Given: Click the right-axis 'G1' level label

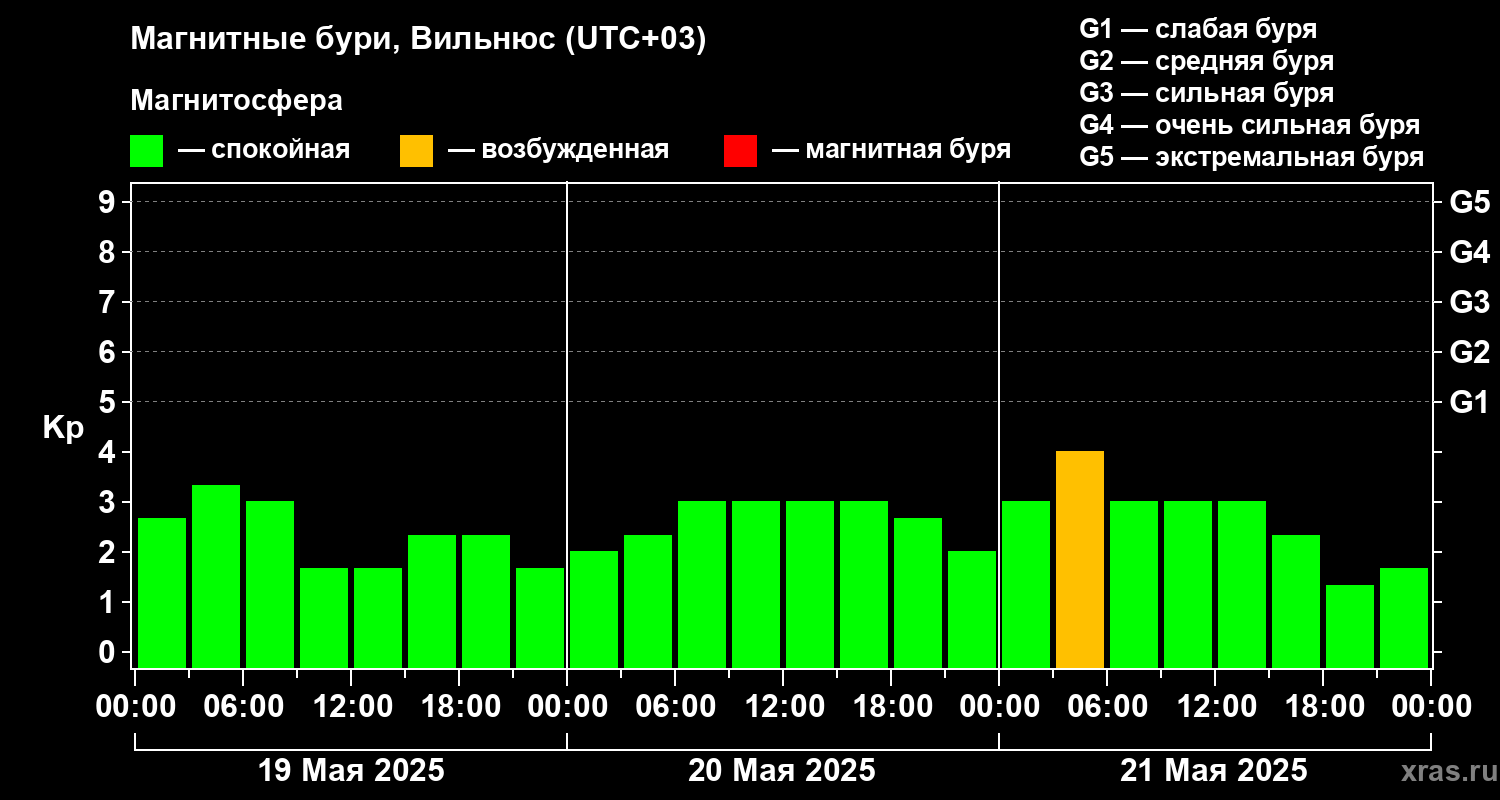Looking at the screenshot, I should 1469,403.
